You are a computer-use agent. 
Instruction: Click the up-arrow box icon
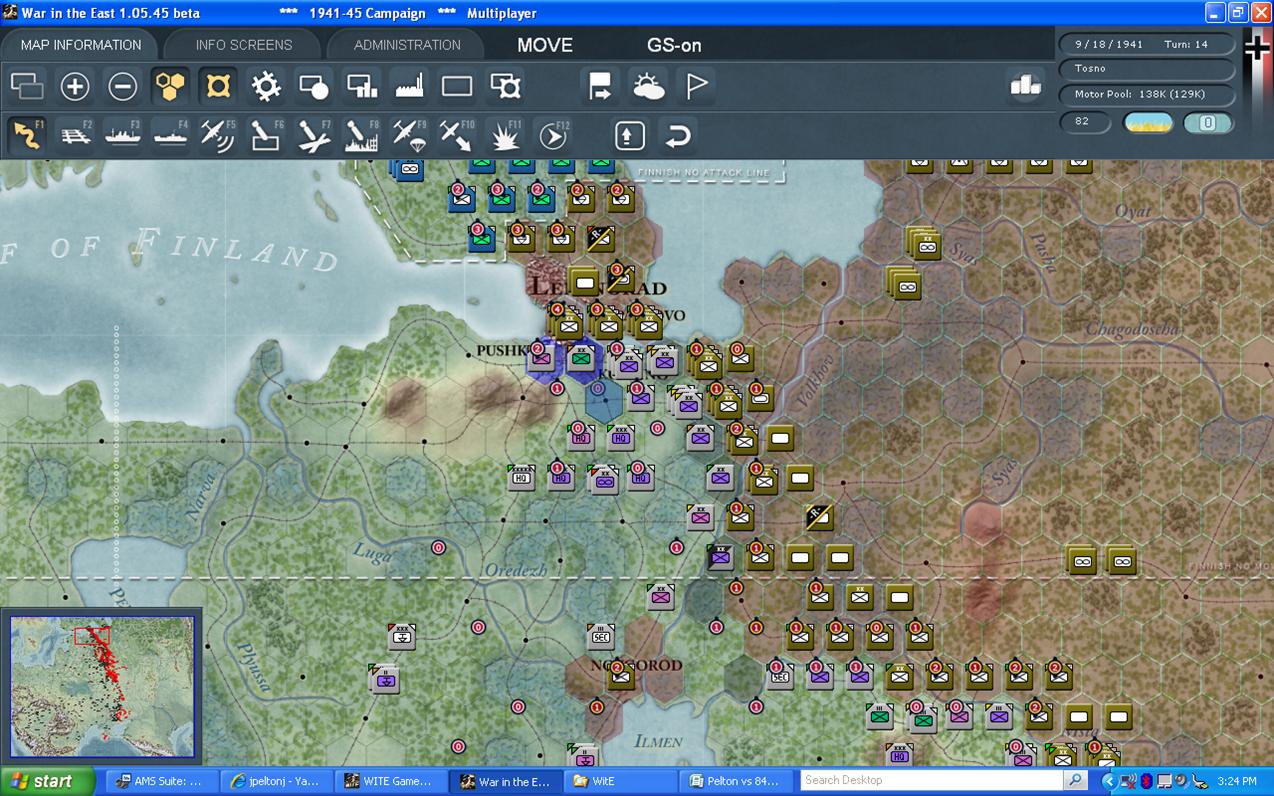coord(630,135)
